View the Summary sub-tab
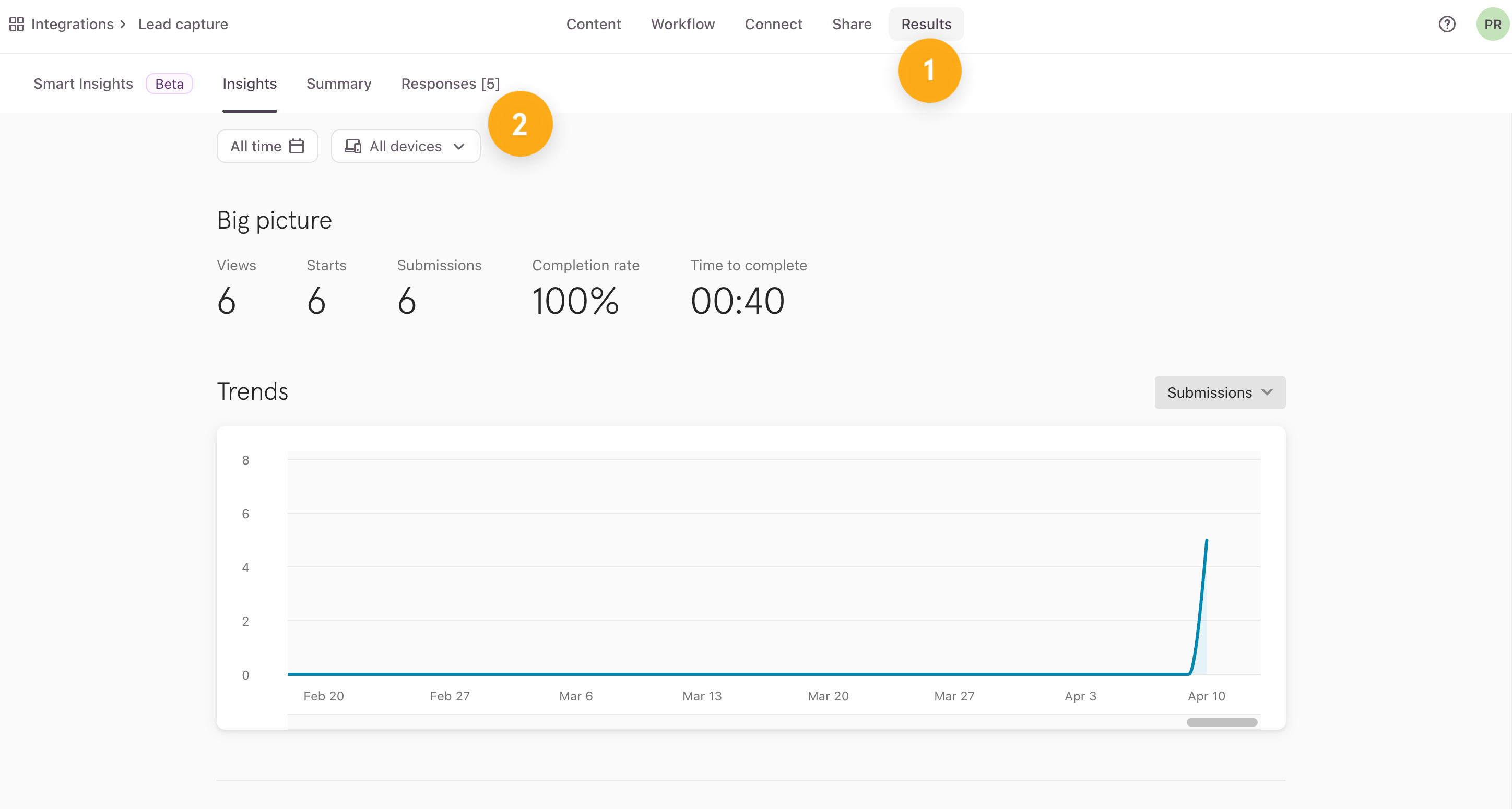 click(339, 84)
